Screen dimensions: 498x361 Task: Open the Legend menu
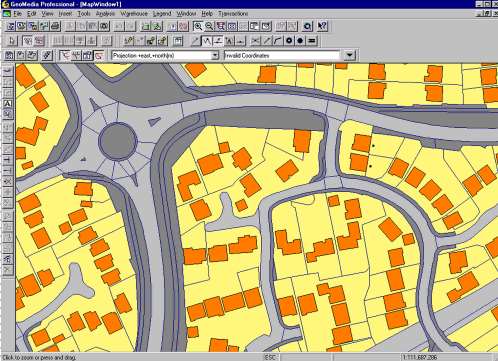pos(162,14)
